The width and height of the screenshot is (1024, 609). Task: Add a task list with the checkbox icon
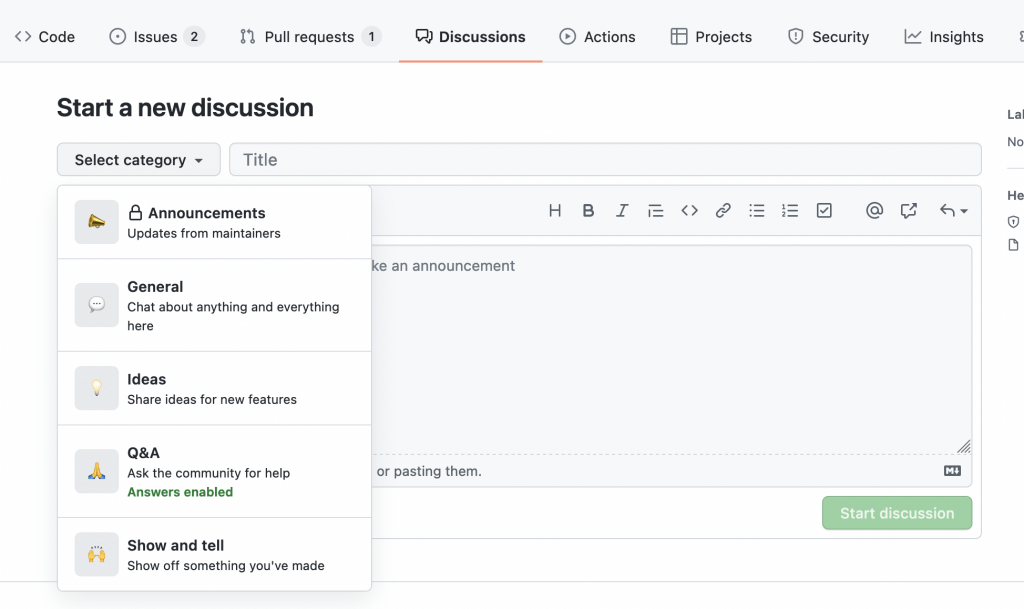[824, 210]
